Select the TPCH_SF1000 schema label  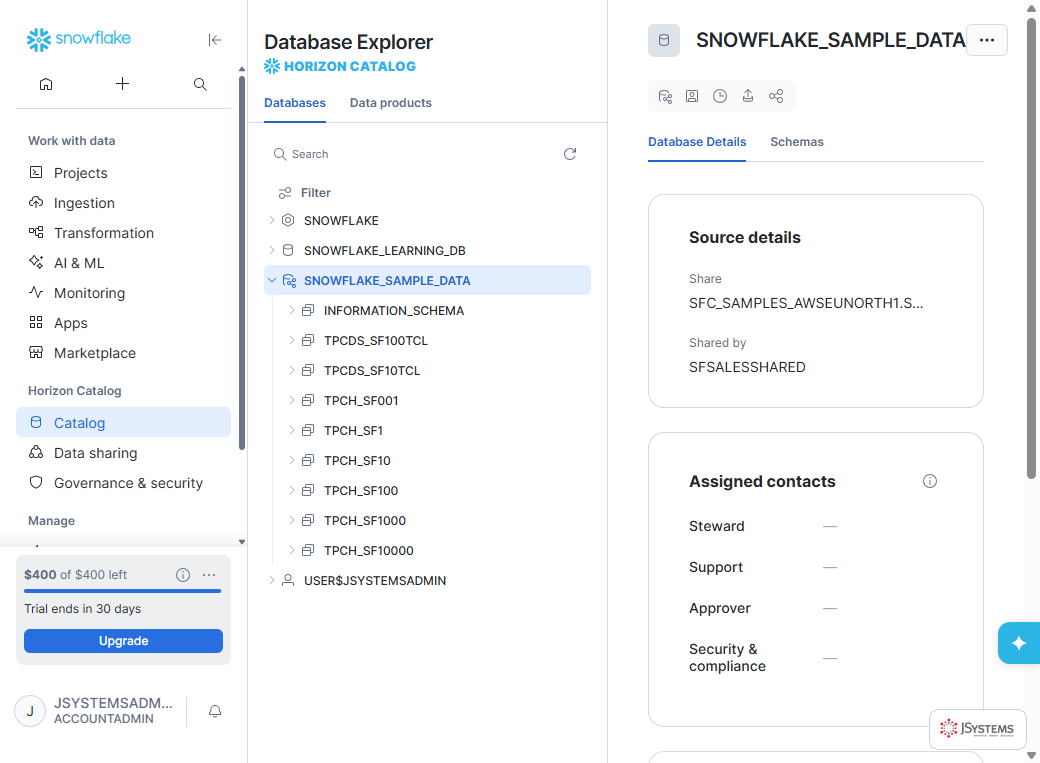[365, 520]
